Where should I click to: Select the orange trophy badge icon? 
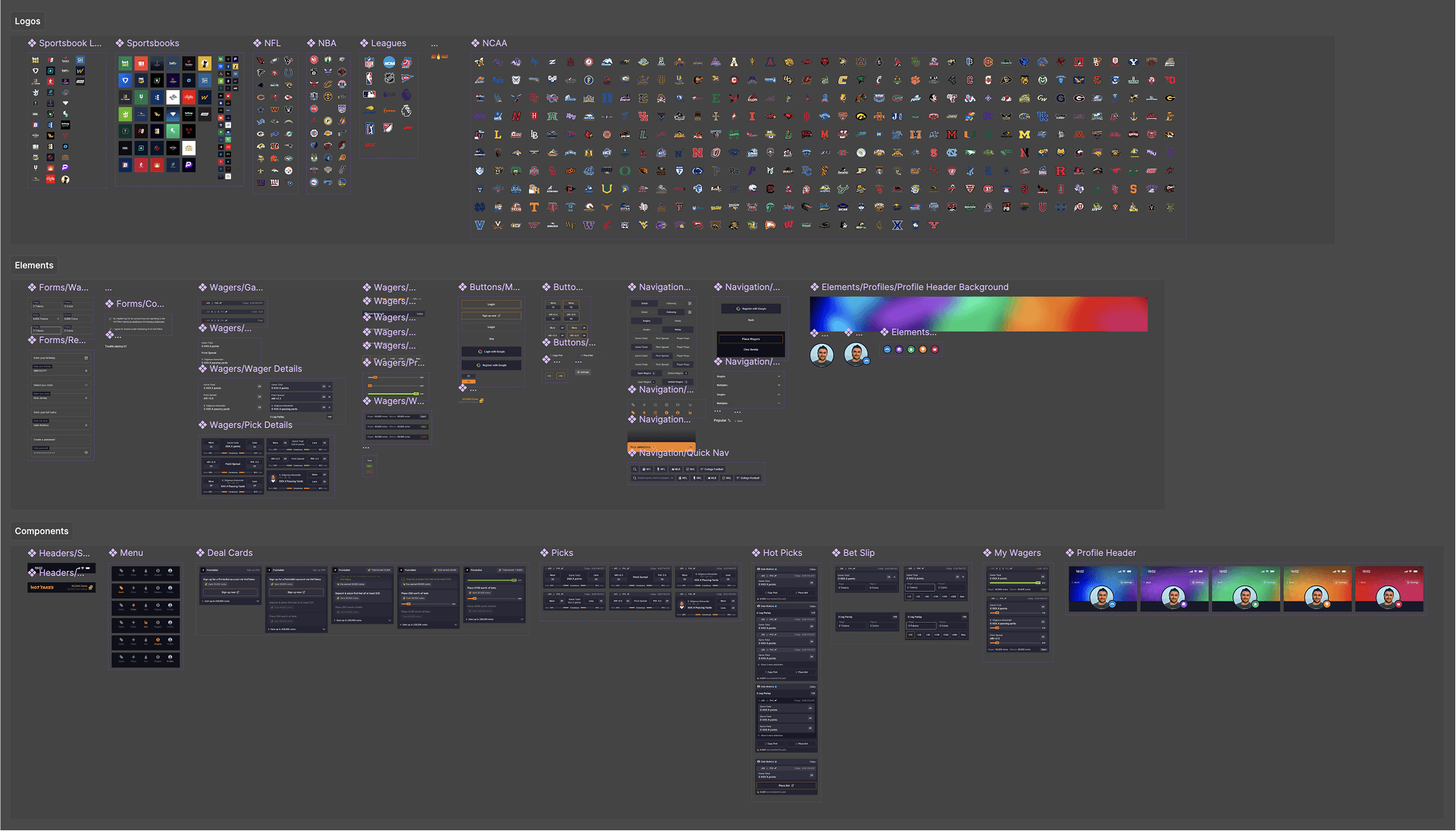click(x=922, y=349)
